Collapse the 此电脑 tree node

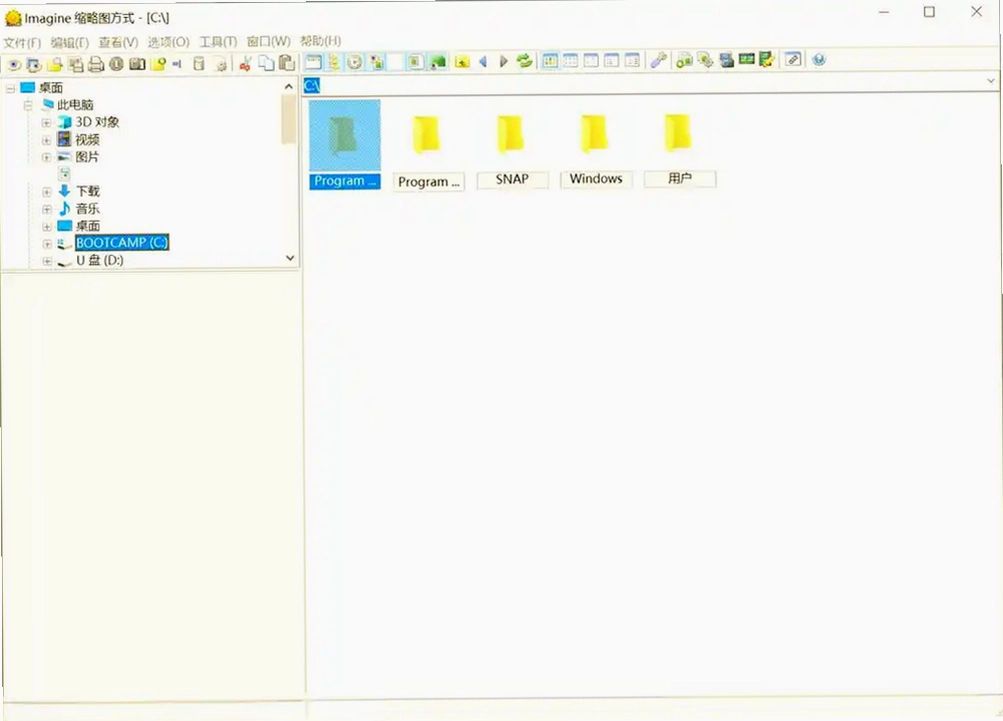(28, 106)
